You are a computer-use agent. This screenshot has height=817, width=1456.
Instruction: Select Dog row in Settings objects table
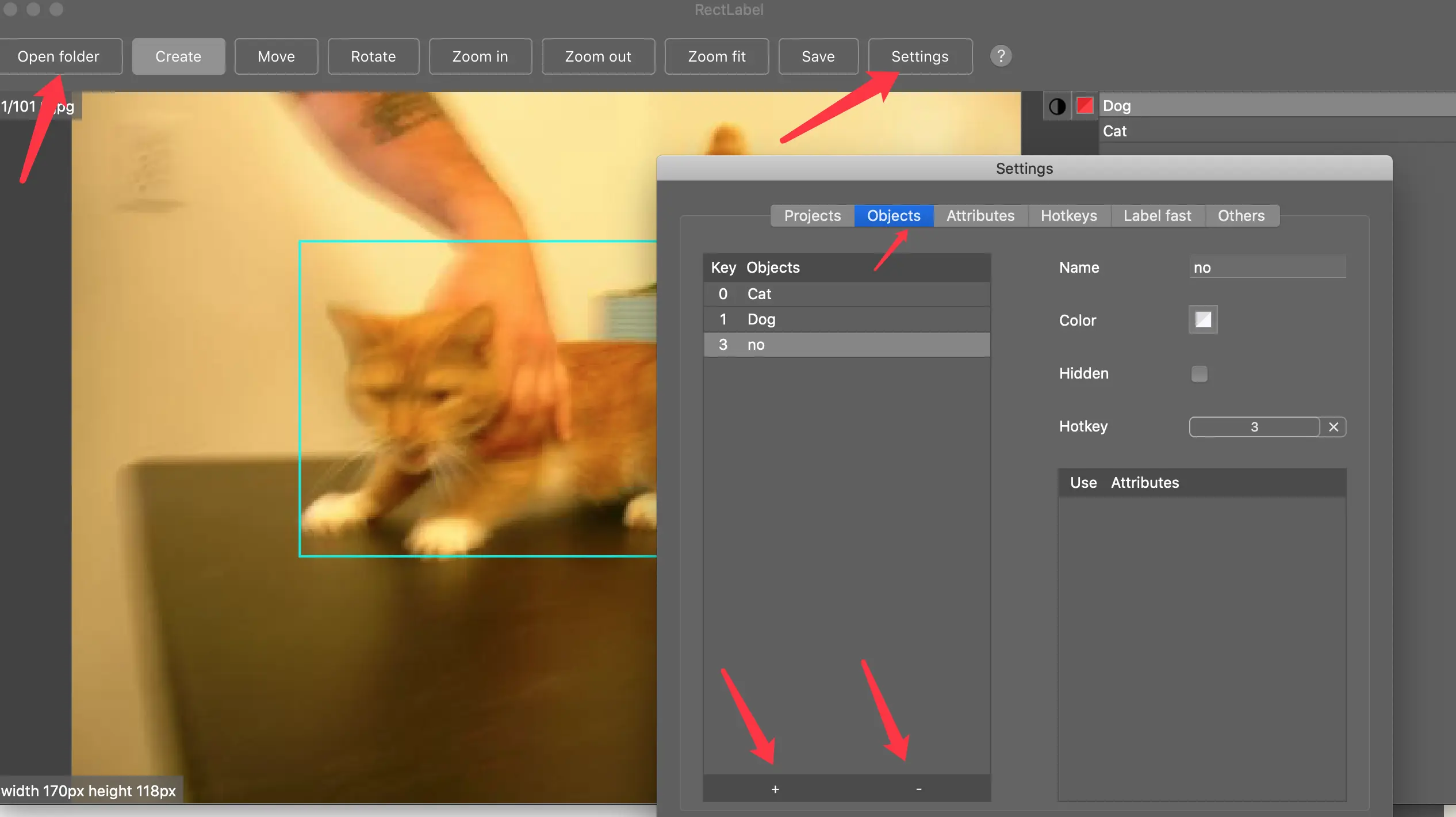pos(845,319)
